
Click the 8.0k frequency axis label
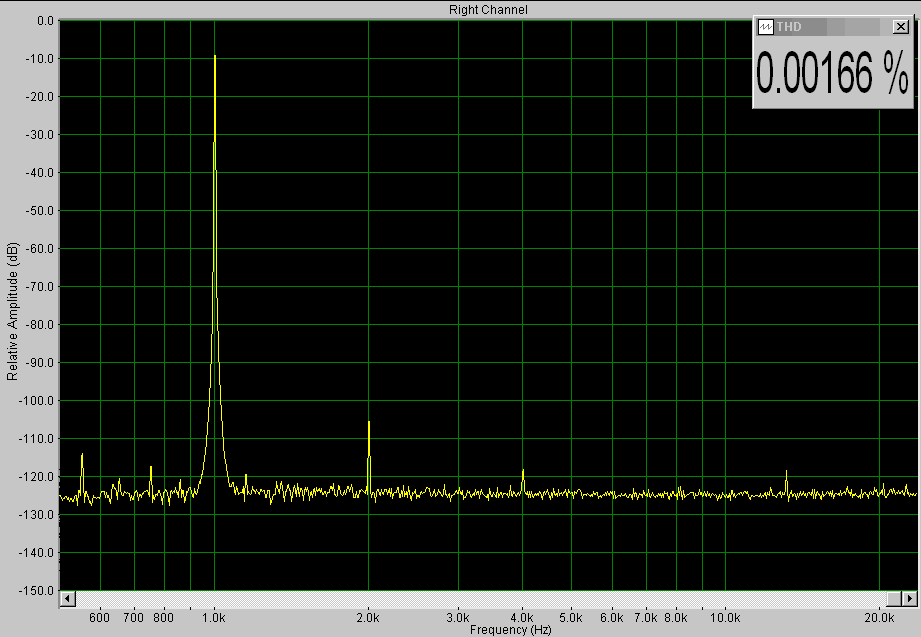coord(676,618)
